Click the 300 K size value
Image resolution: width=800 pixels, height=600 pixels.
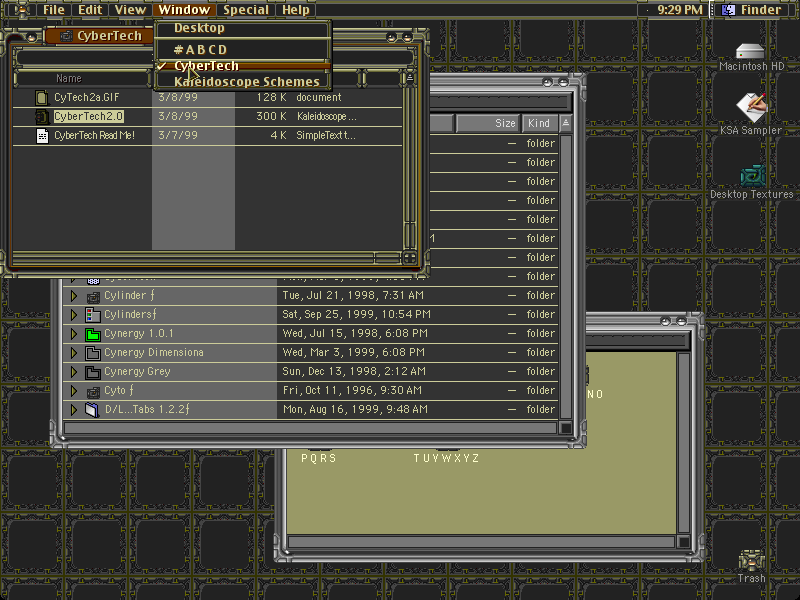click(x=271, y=116)
